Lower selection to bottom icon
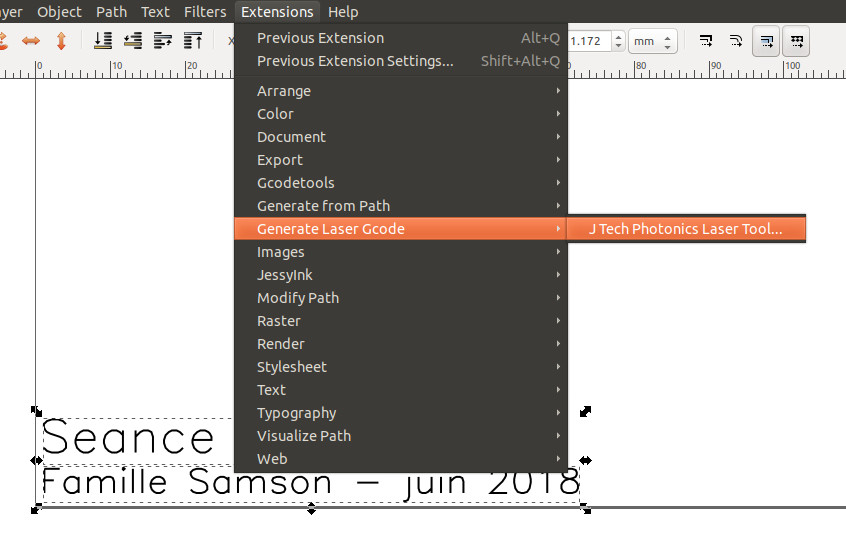This screenshot has width=846, height=553. 102,41
